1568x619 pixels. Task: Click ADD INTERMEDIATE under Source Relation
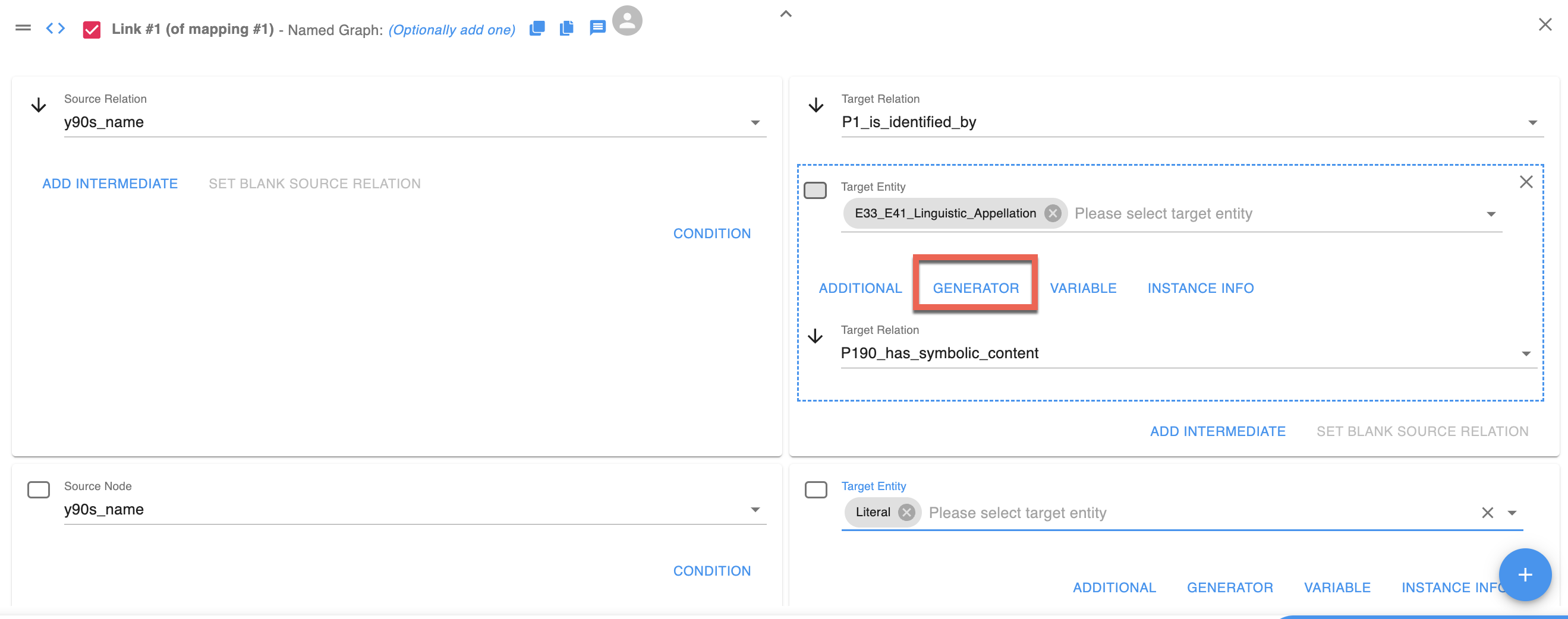click(x=110, y=184)
